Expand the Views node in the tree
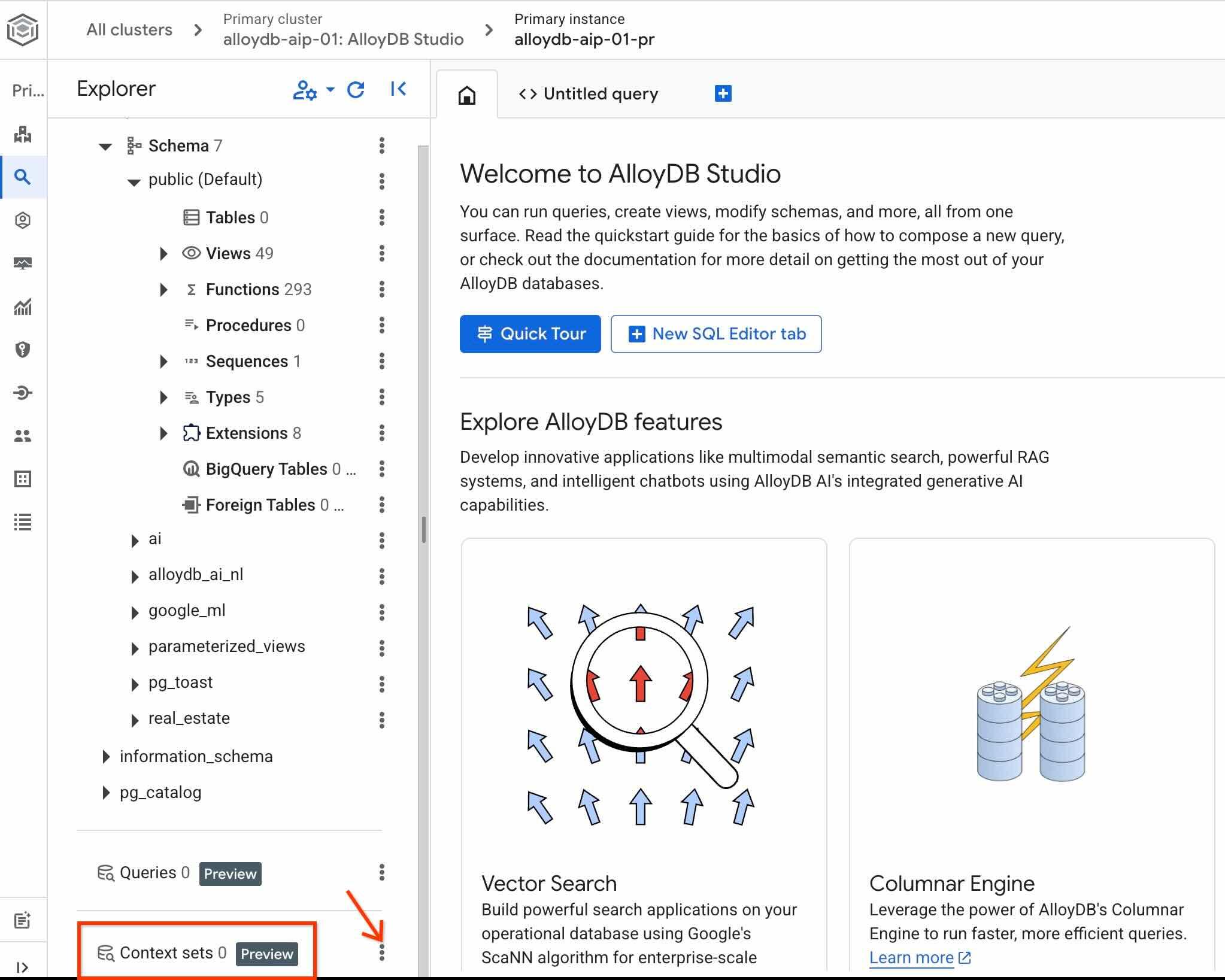The width and height of the screenshot is (1225, 980). coord(163,253)
